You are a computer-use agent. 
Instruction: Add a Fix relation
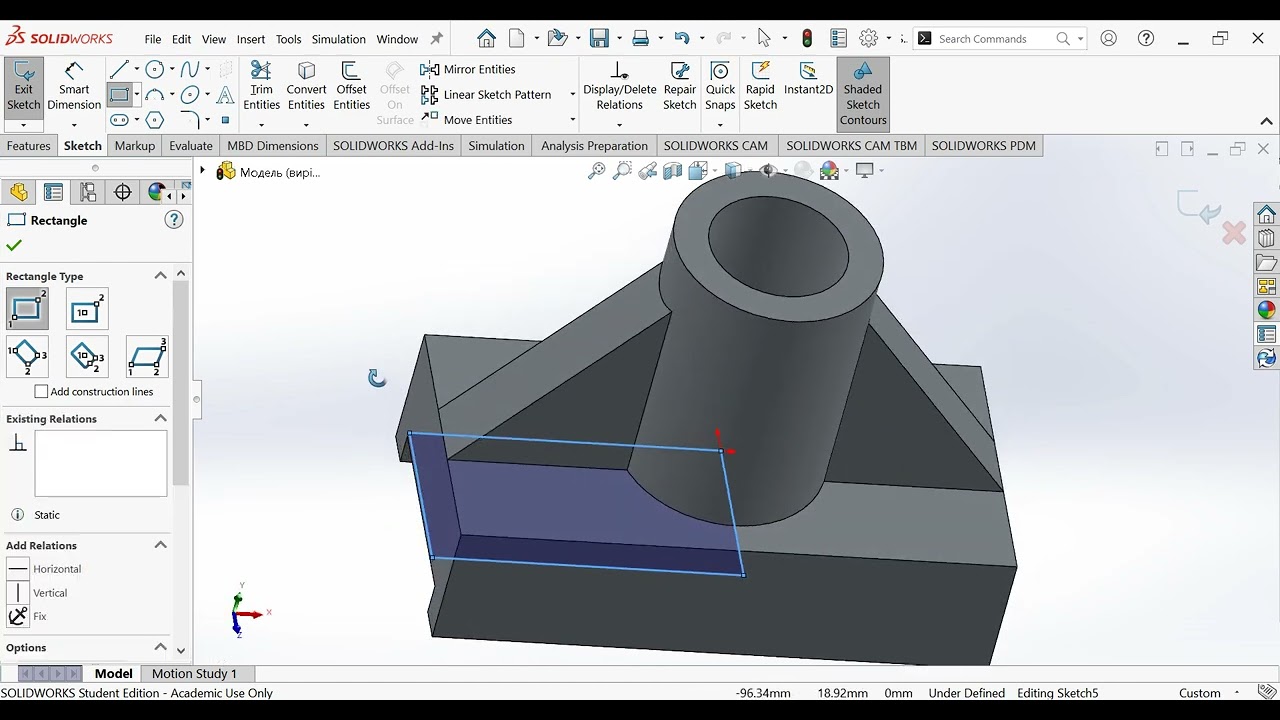coord(28,617)
